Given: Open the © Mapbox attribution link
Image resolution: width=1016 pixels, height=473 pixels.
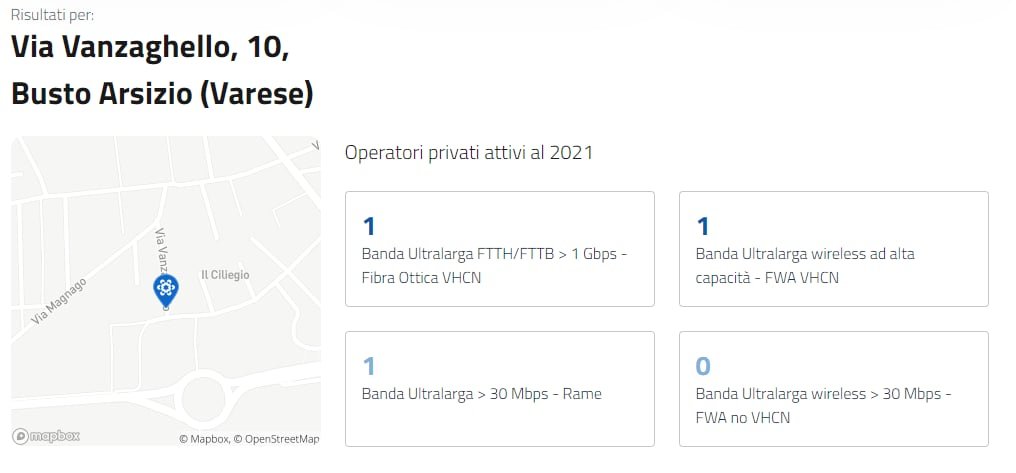Looking at the screenshot, I should pos(204,439).
